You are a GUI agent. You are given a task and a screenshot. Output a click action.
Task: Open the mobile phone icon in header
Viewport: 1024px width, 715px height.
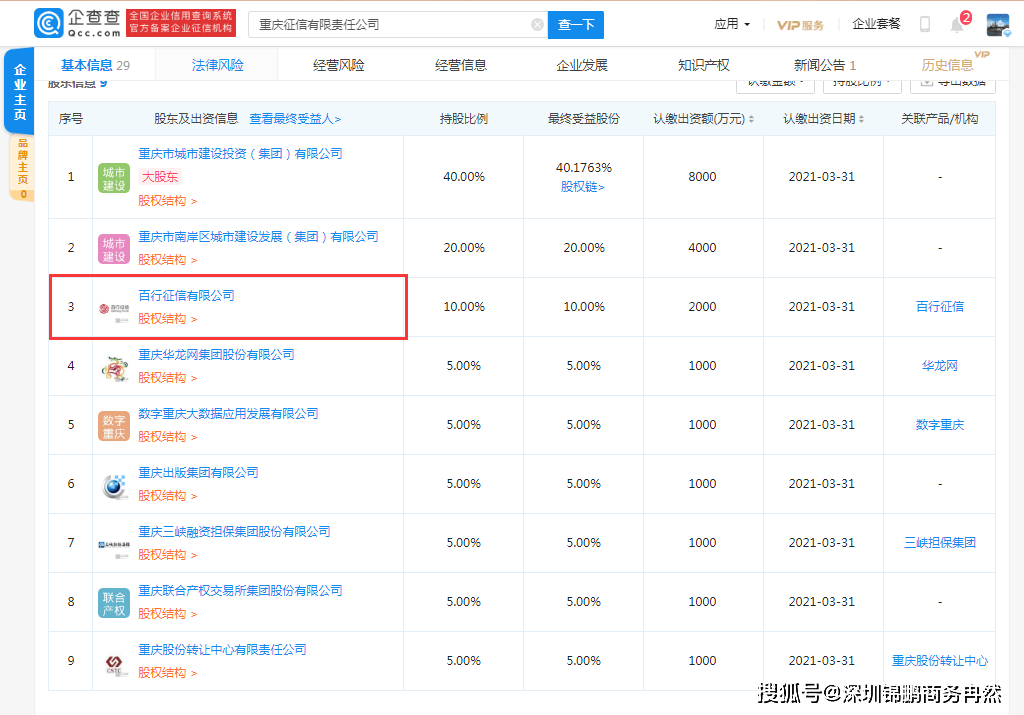pyautogui.click(x=925, y=25)
